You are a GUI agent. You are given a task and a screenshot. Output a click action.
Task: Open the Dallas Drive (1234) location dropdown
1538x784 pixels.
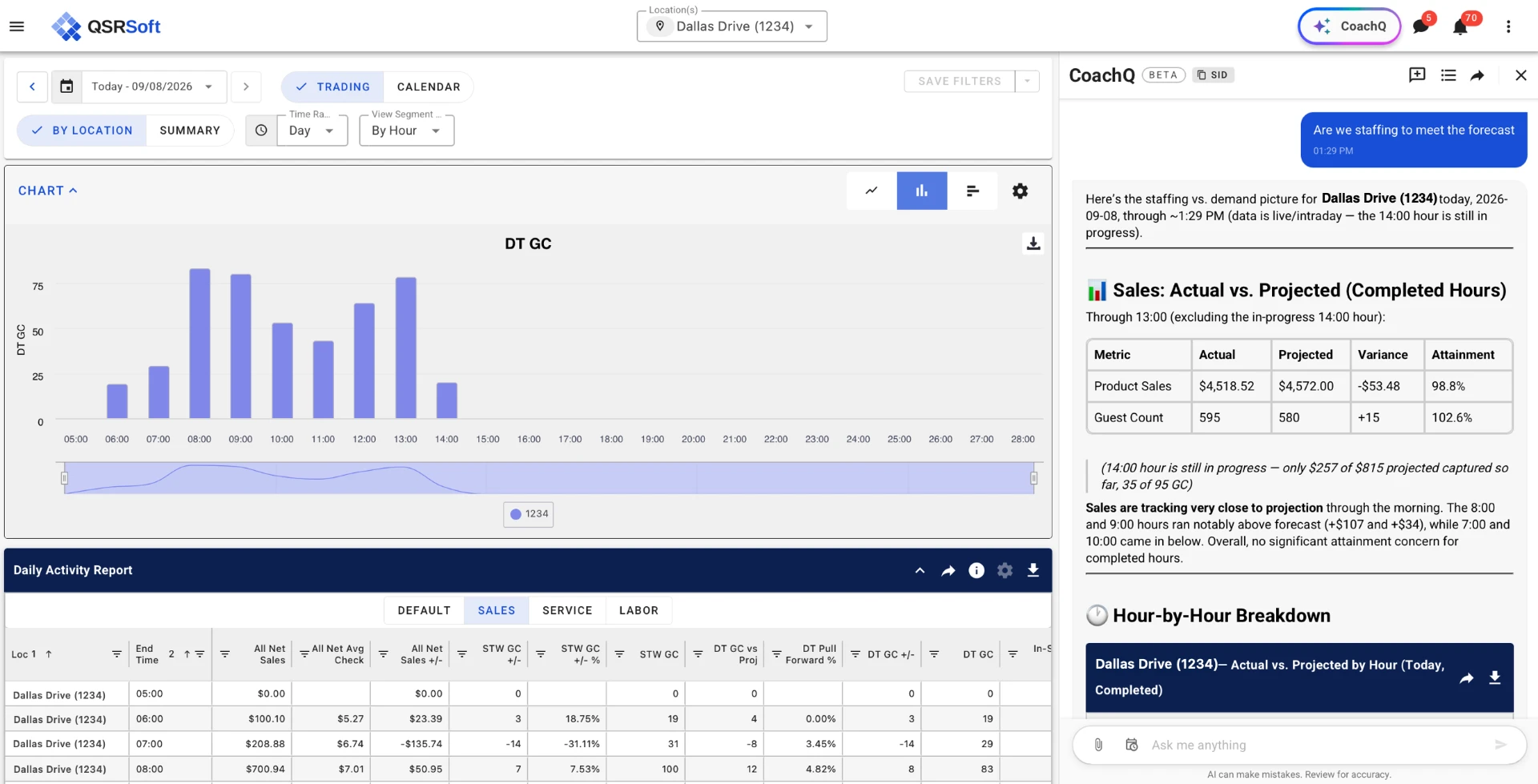[x=732, y=26]
